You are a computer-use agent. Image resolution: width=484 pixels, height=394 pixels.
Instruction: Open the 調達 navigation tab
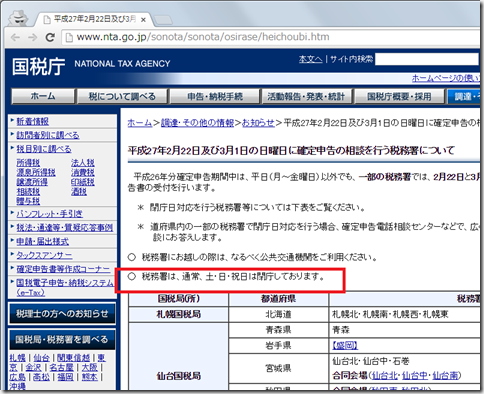click(463, 96)
